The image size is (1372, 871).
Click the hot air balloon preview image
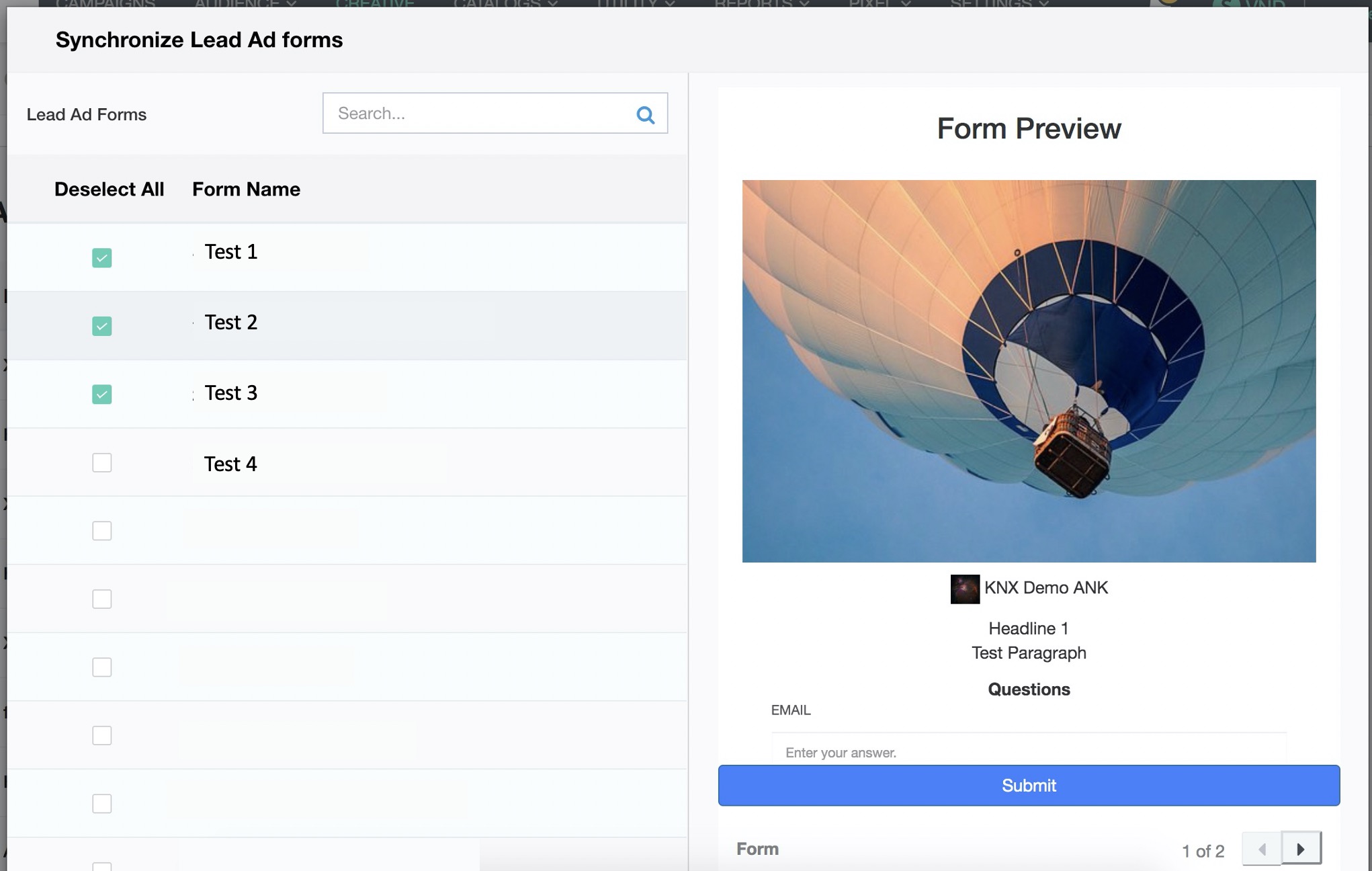(1029, 371)
